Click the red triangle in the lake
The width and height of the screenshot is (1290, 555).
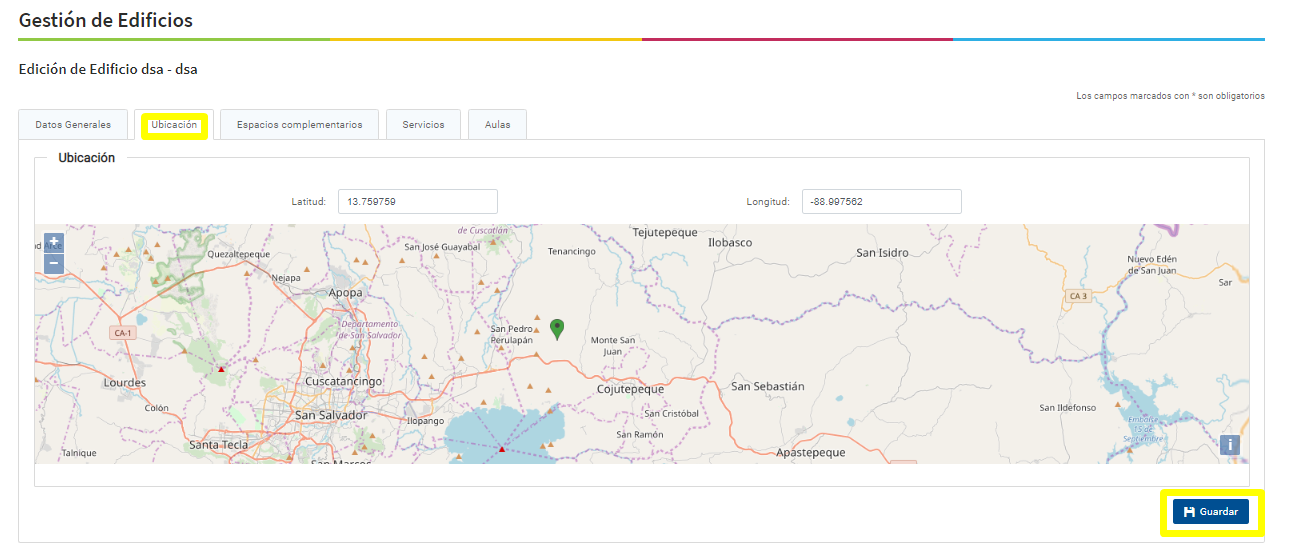[502, 449]
